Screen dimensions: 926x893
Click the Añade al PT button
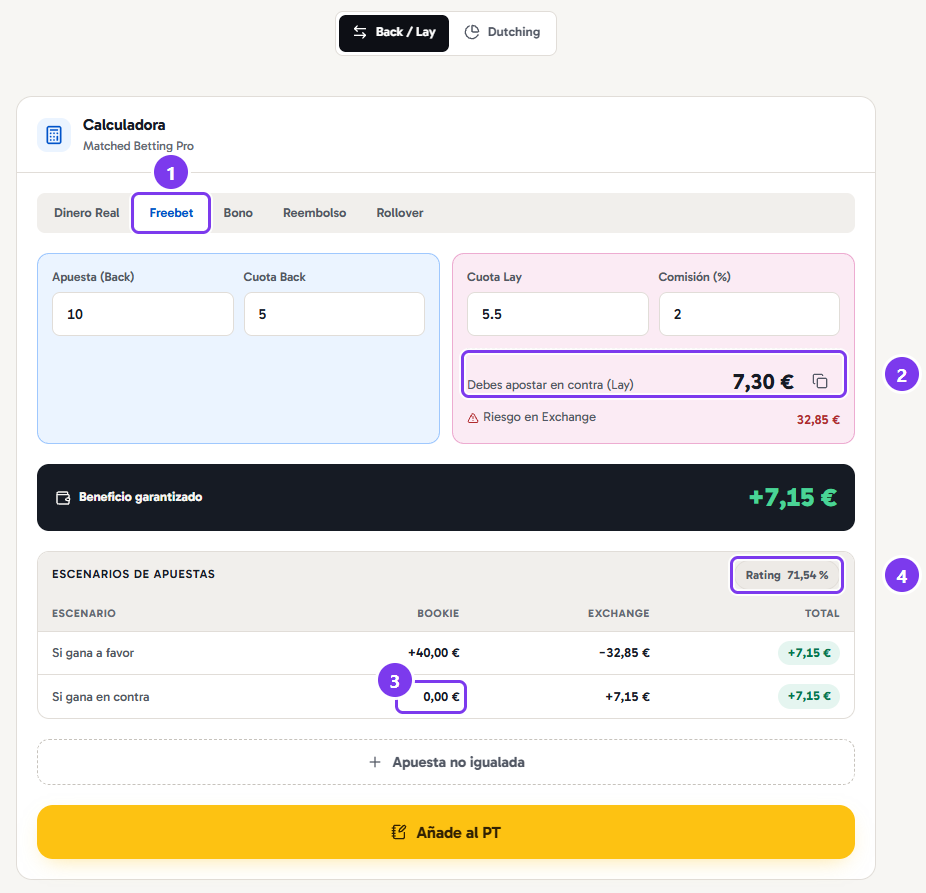tap(446, 832)
